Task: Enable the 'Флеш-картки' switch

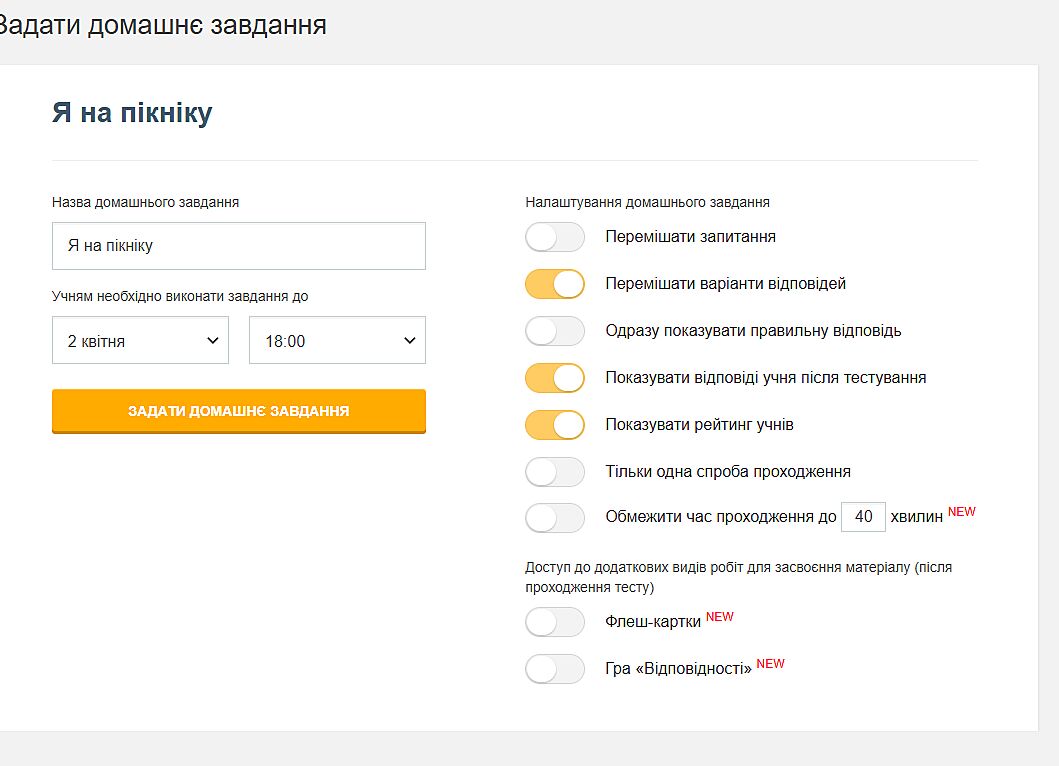Action: tap(554, 622)
